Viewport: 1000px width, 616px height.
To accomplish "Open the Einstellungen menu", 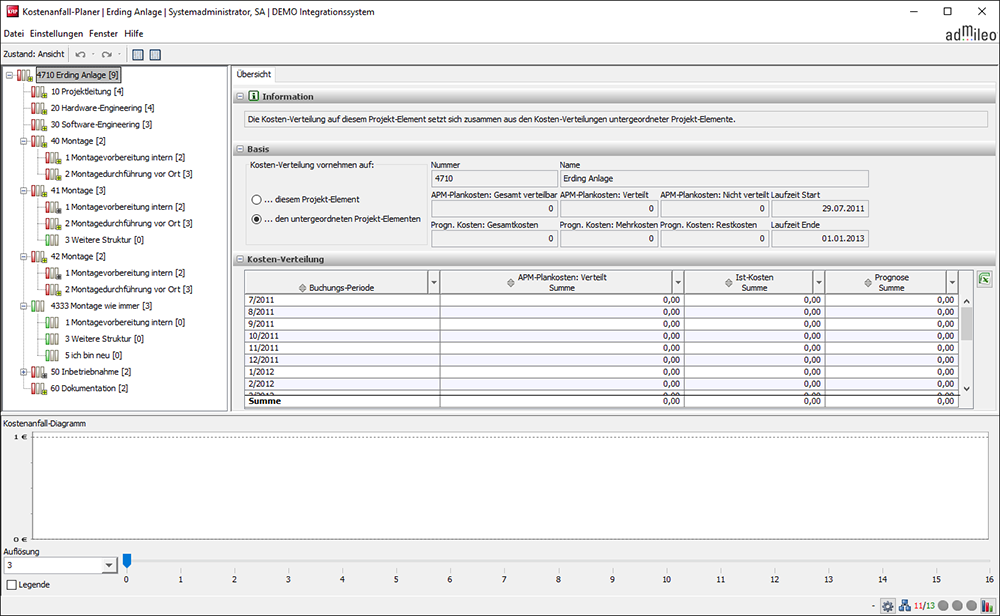I will tap(56, 34).
